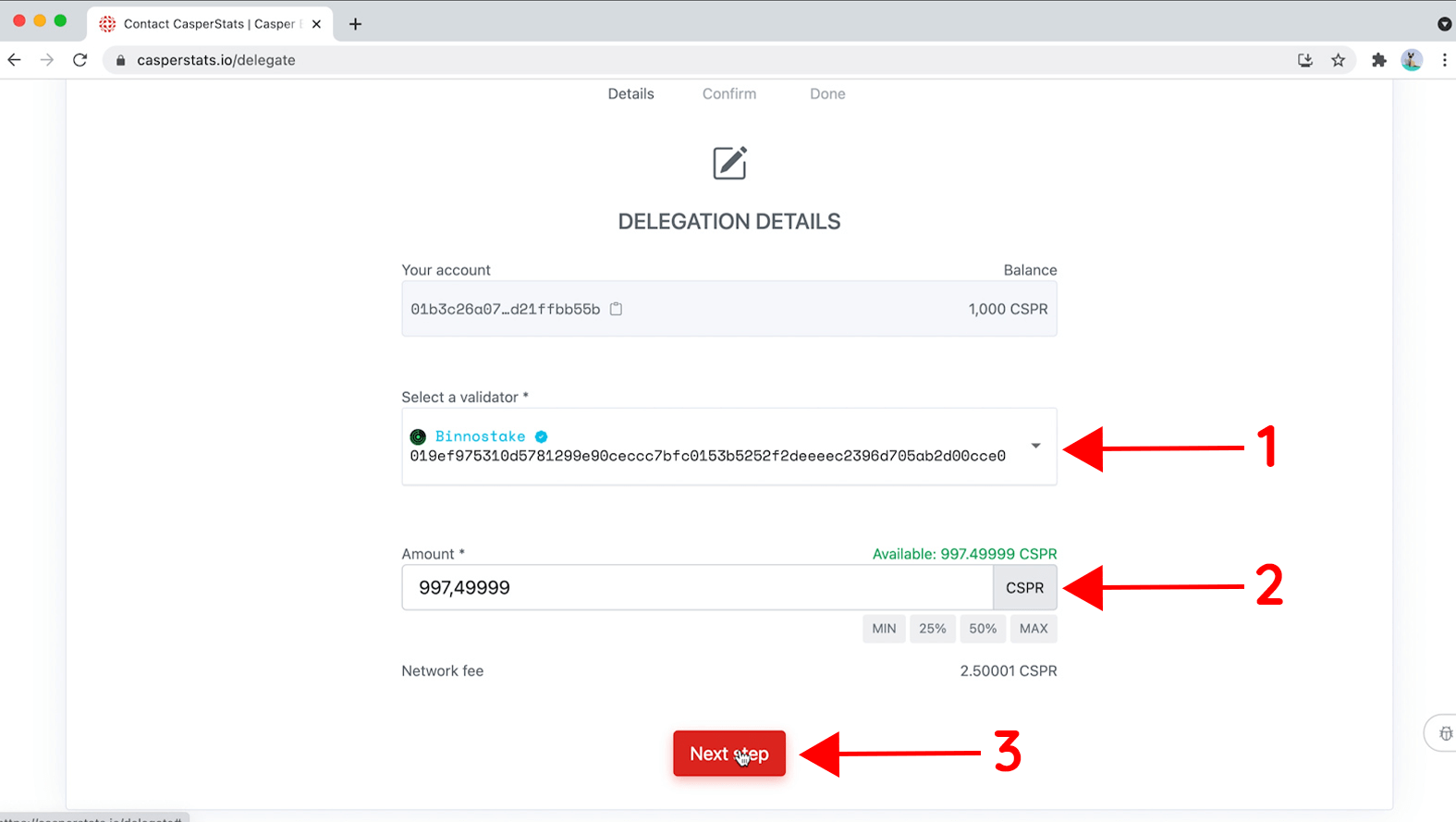Click the address bar URL
Image resolution: width=1456 pixels, height=822 pixels.
click(x=216, y=60)
